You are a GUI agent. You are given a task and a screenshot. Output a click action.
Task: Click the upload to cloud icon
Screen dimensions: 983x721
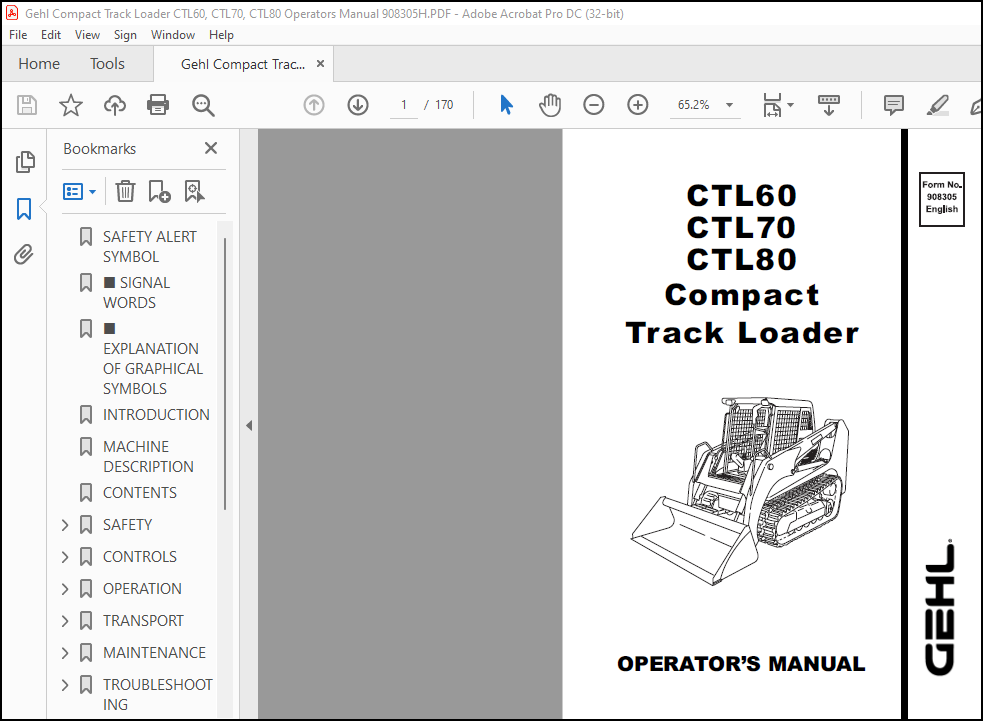point(115,105)
